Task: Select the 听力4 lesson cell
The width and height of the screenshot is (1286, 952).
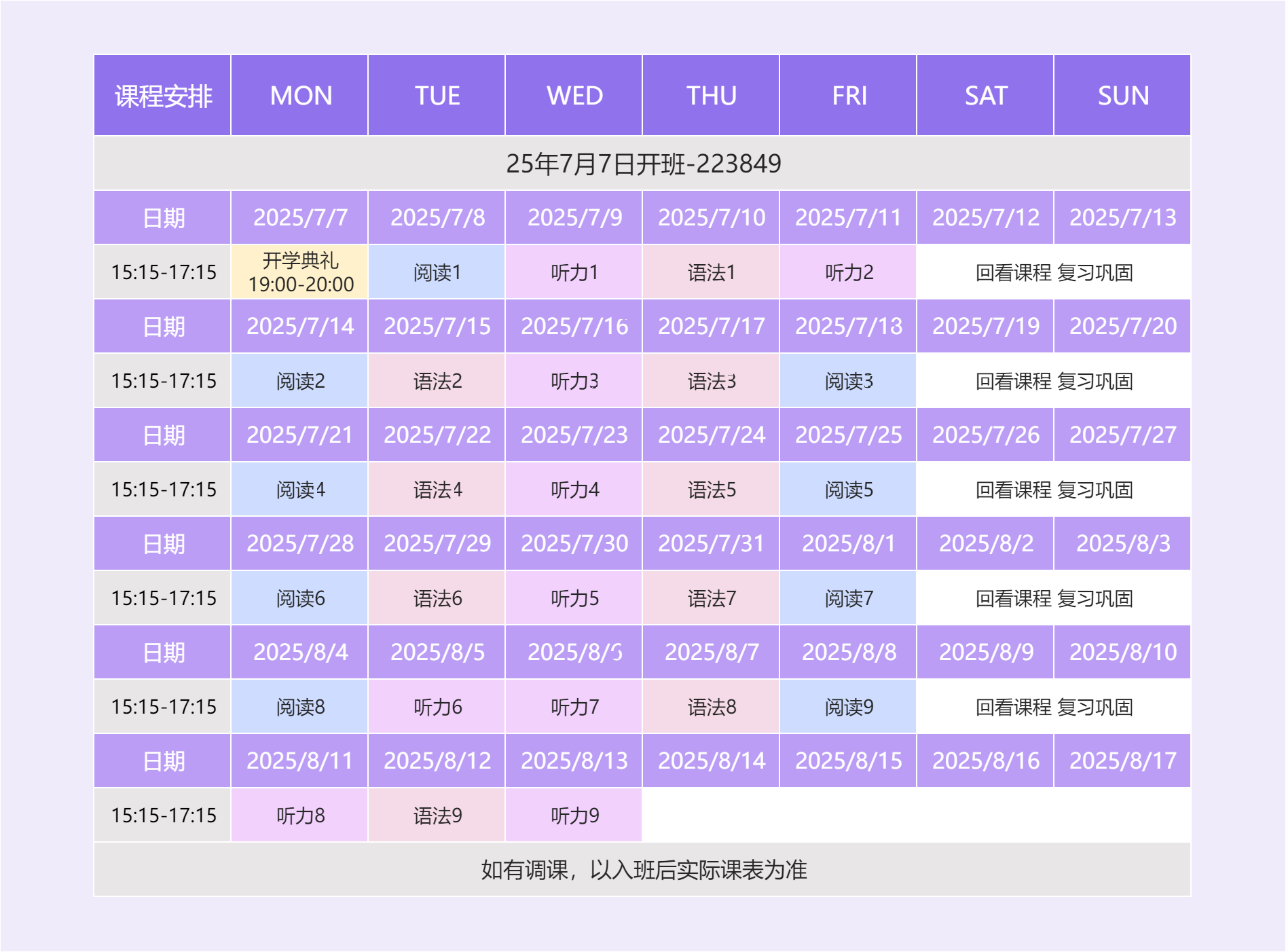Action: [574, 490]
